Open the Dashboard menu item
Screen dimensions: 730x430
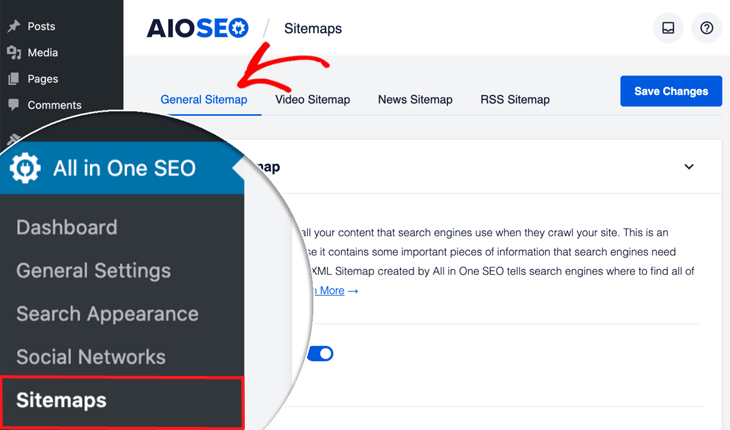click(x=67, y=227)
